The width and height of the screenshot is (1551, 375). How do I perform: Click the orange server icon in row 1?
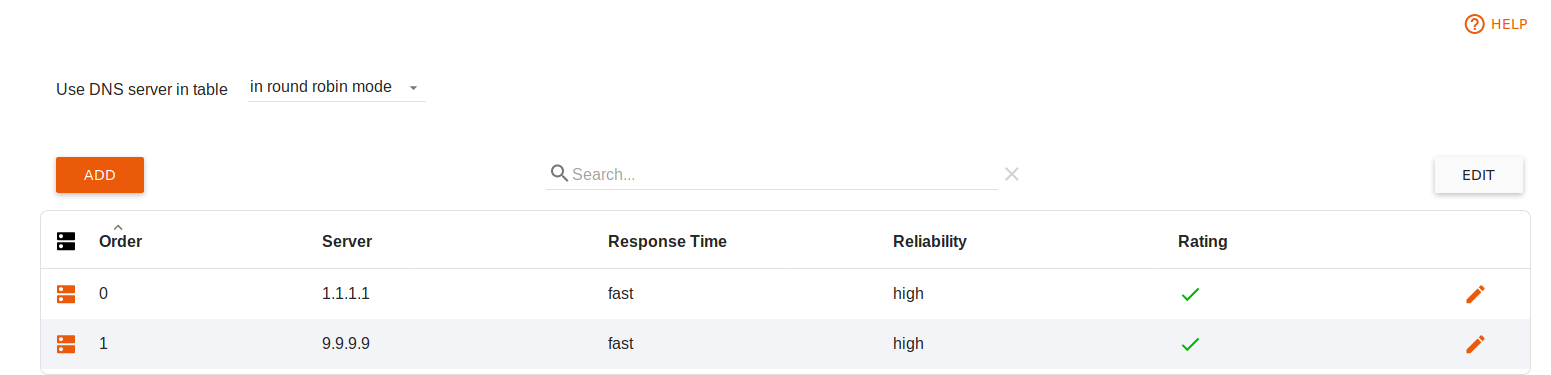click(66, 344)
